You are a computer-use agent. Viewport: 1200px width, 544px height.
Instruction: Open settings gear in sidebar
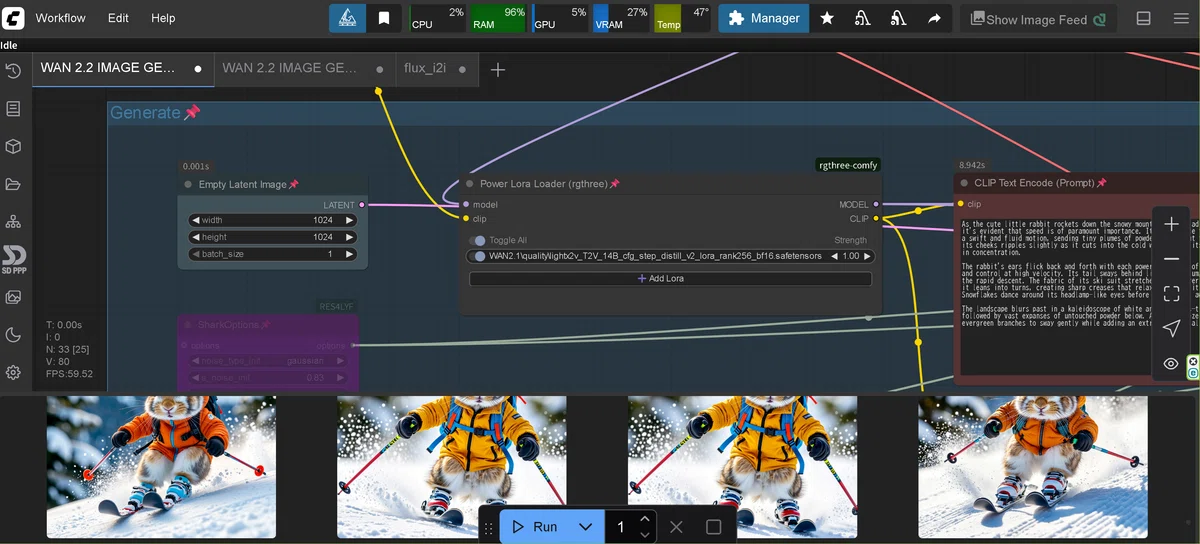coord(13,372)
